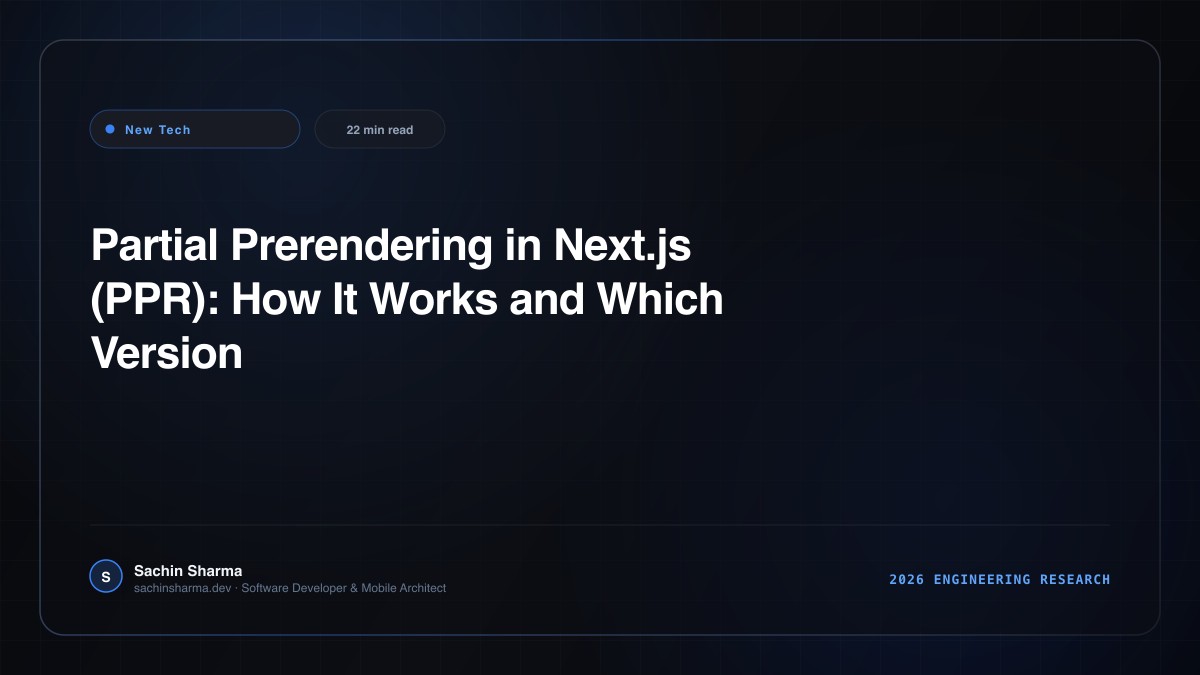Screen dimensions: 1200x675
Task: Select the author name "Sachin Sharma"
Action: (188, 570)
